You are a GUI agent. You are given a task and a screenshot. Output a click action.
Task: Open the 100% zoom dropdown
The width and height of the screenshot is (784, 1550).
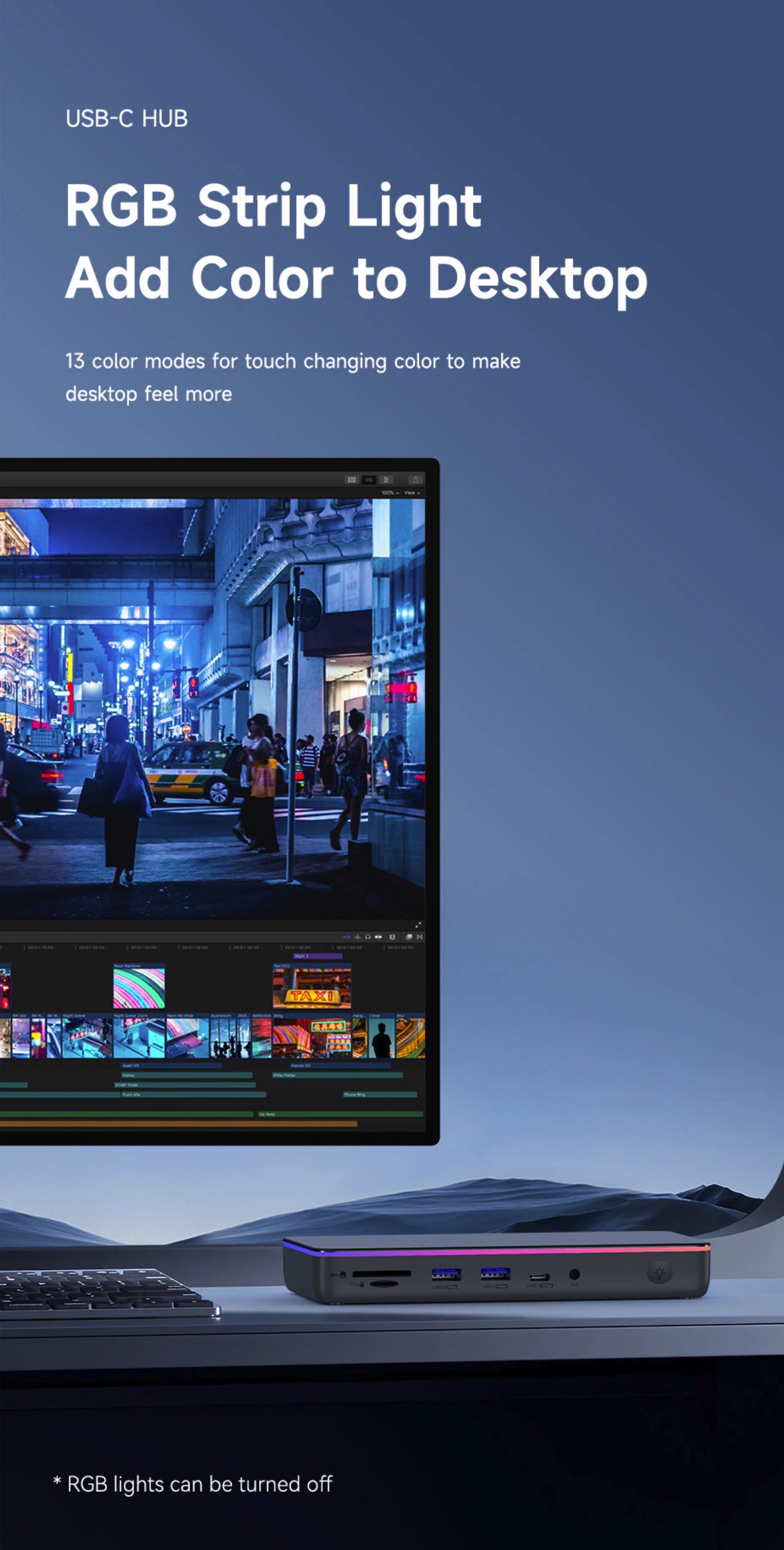tap(390, 493)
